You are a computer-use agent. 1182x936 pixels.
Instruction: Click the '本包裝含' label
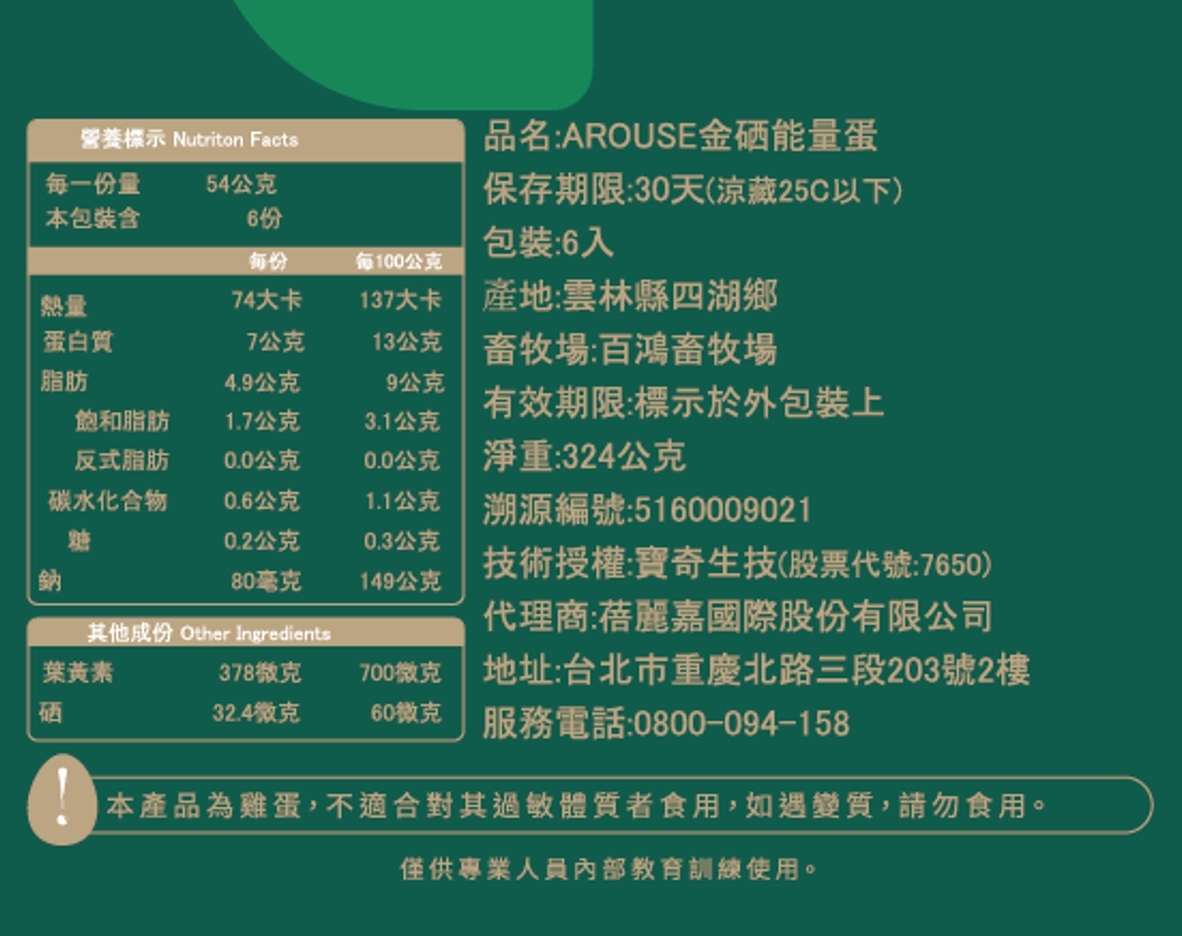(x=93, y=219)
